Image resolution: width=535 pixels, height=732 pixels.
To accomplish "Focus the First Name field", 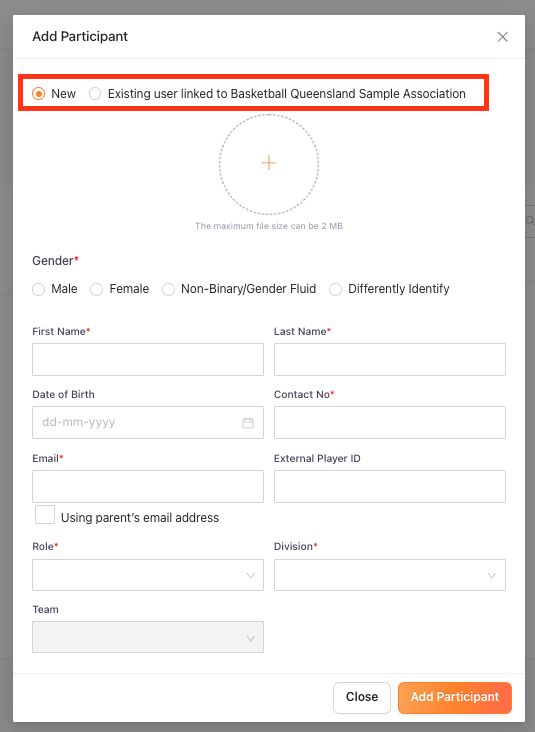I will click(x=148, y=359).
